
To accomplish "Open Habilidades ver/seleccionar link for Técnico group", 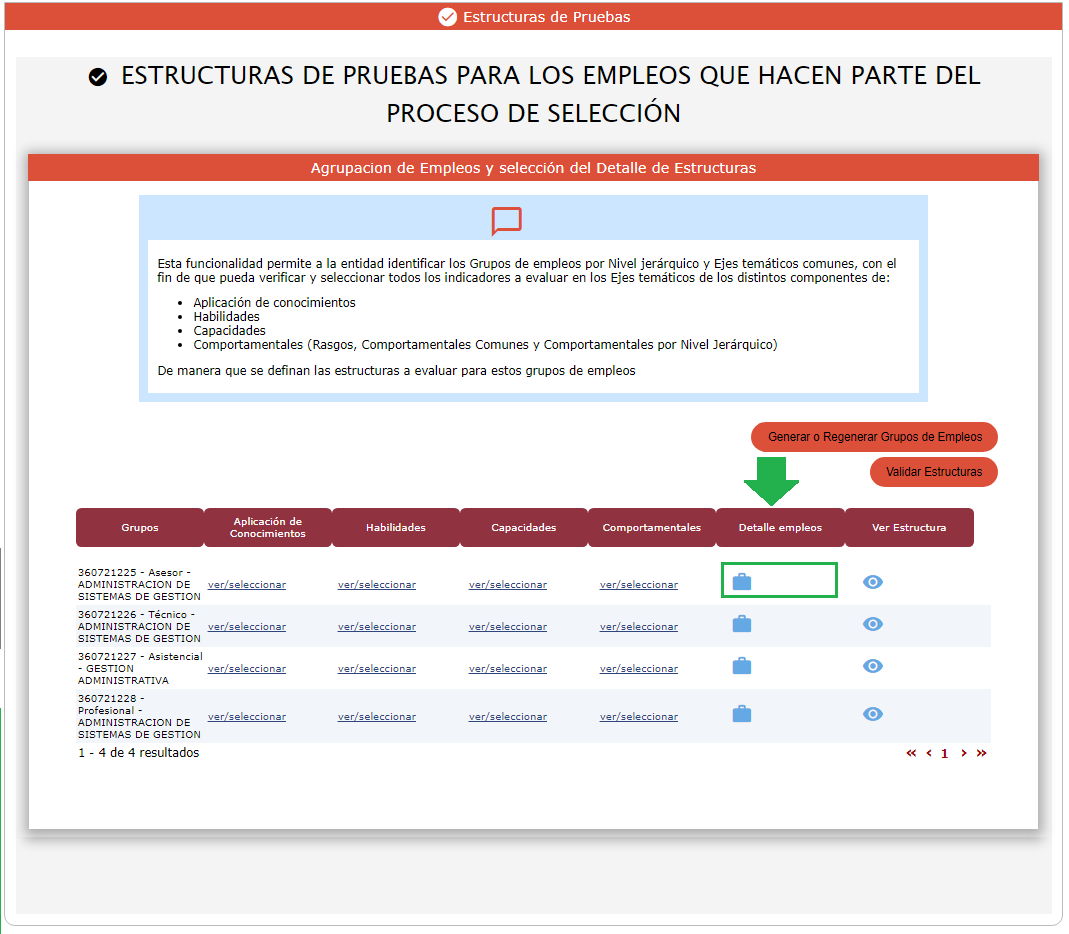I will (x=377, y=627).
